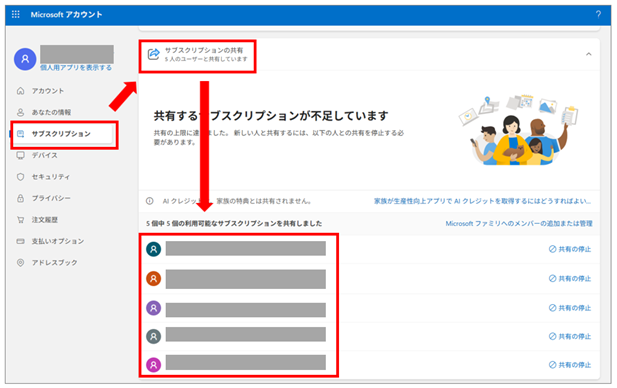This screenshot has width=617, height=388.
Task: Open Microsoft ファミリへのメンバーの追加または管理 link
Action: click(519, 224)
